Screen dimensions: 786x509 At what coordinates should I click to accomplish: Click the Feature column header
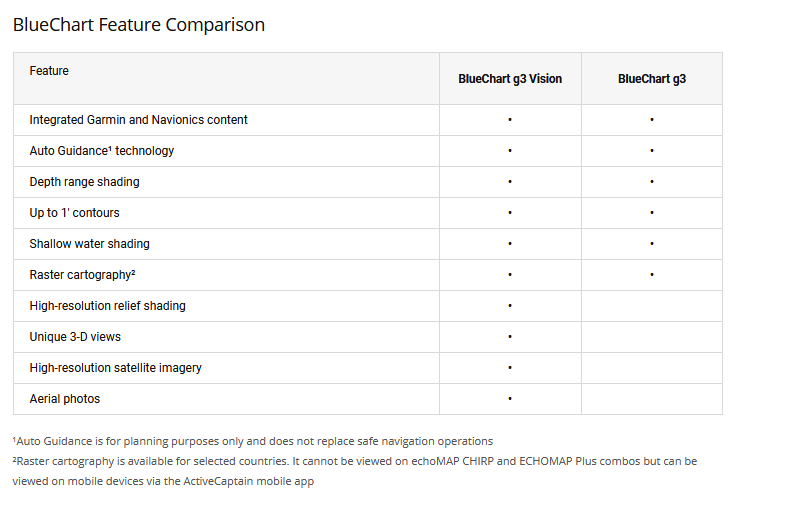click(x=49, y=71)
